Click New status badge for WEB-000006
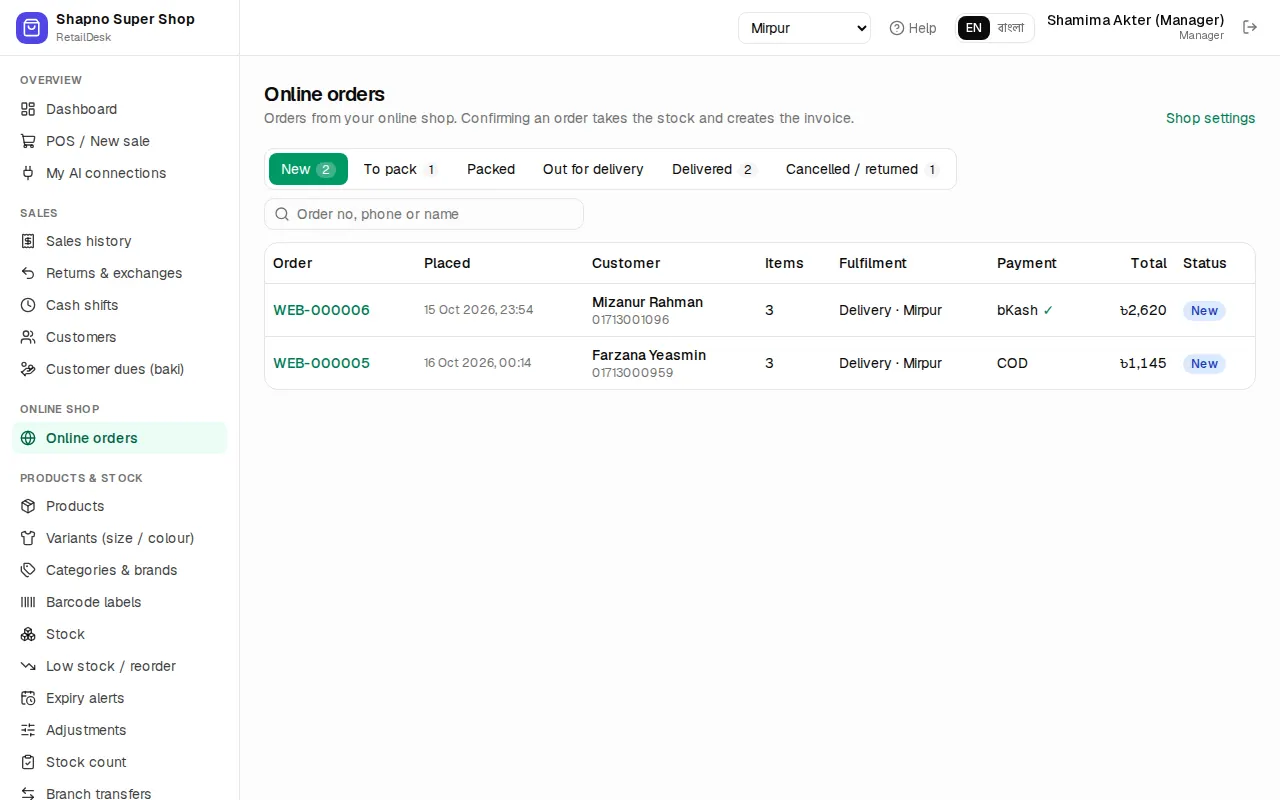The height and width of the screenshot is (800, 1280). tap(1204, 311)
